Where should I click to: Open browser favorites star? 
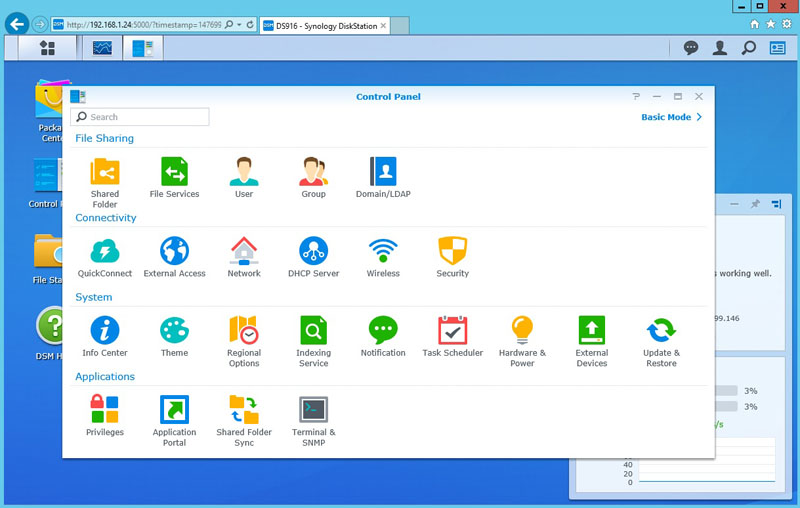770,23
